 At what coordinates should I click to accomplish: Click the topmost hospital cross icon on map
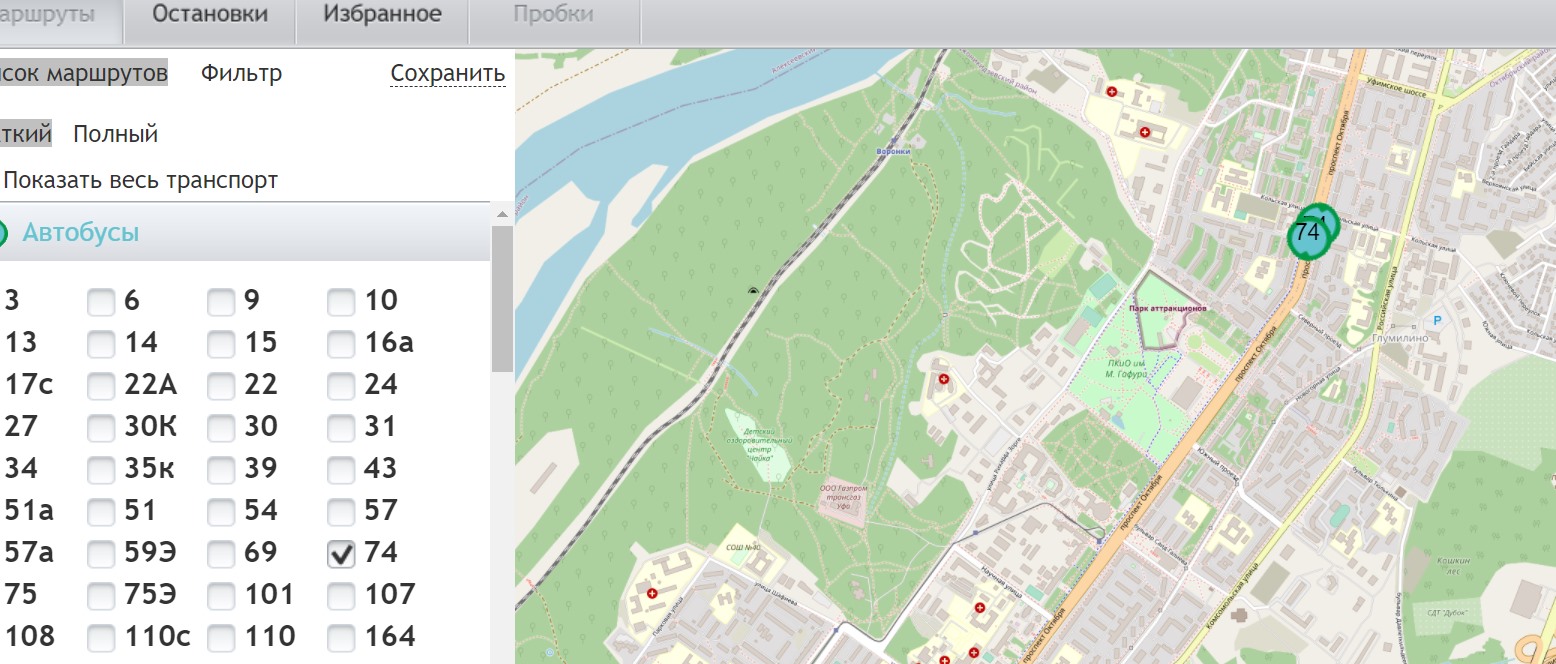(x=1112, y=91)
